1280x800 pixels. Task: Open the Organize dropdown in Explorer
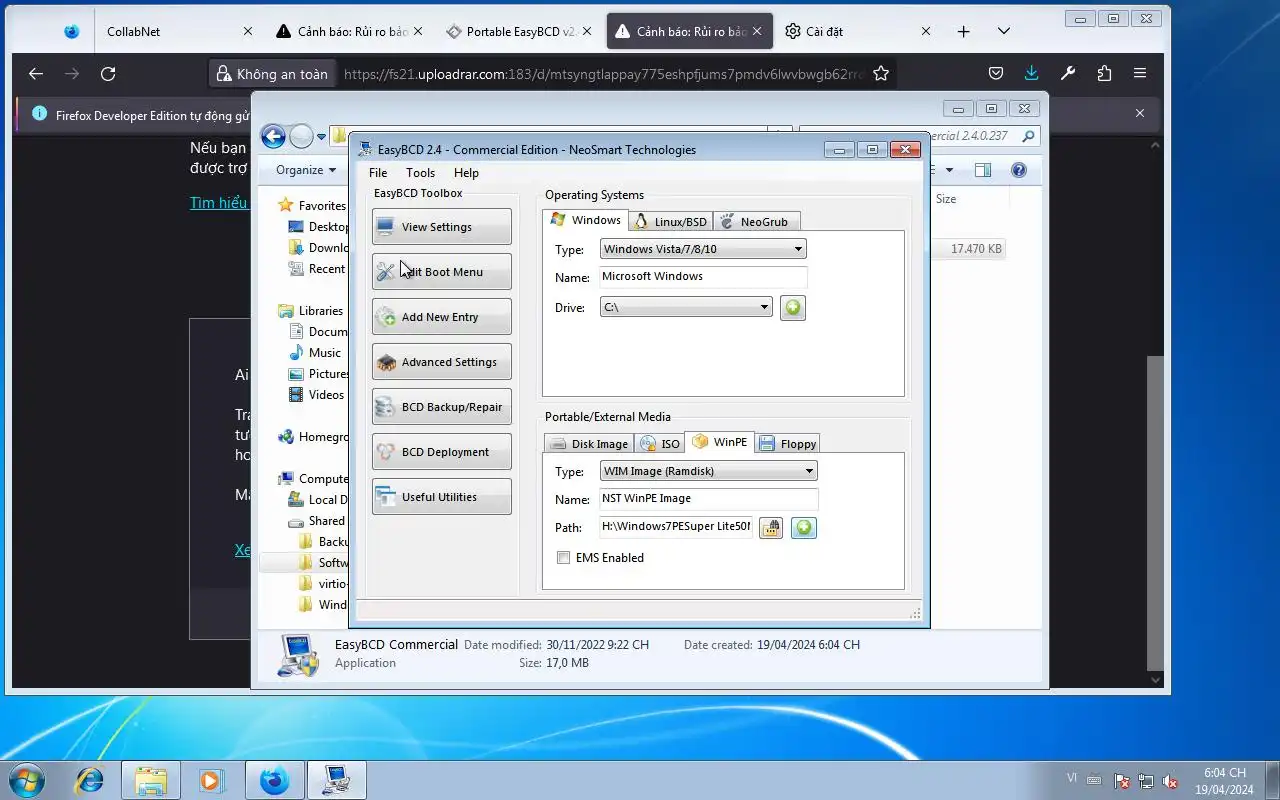306,170
